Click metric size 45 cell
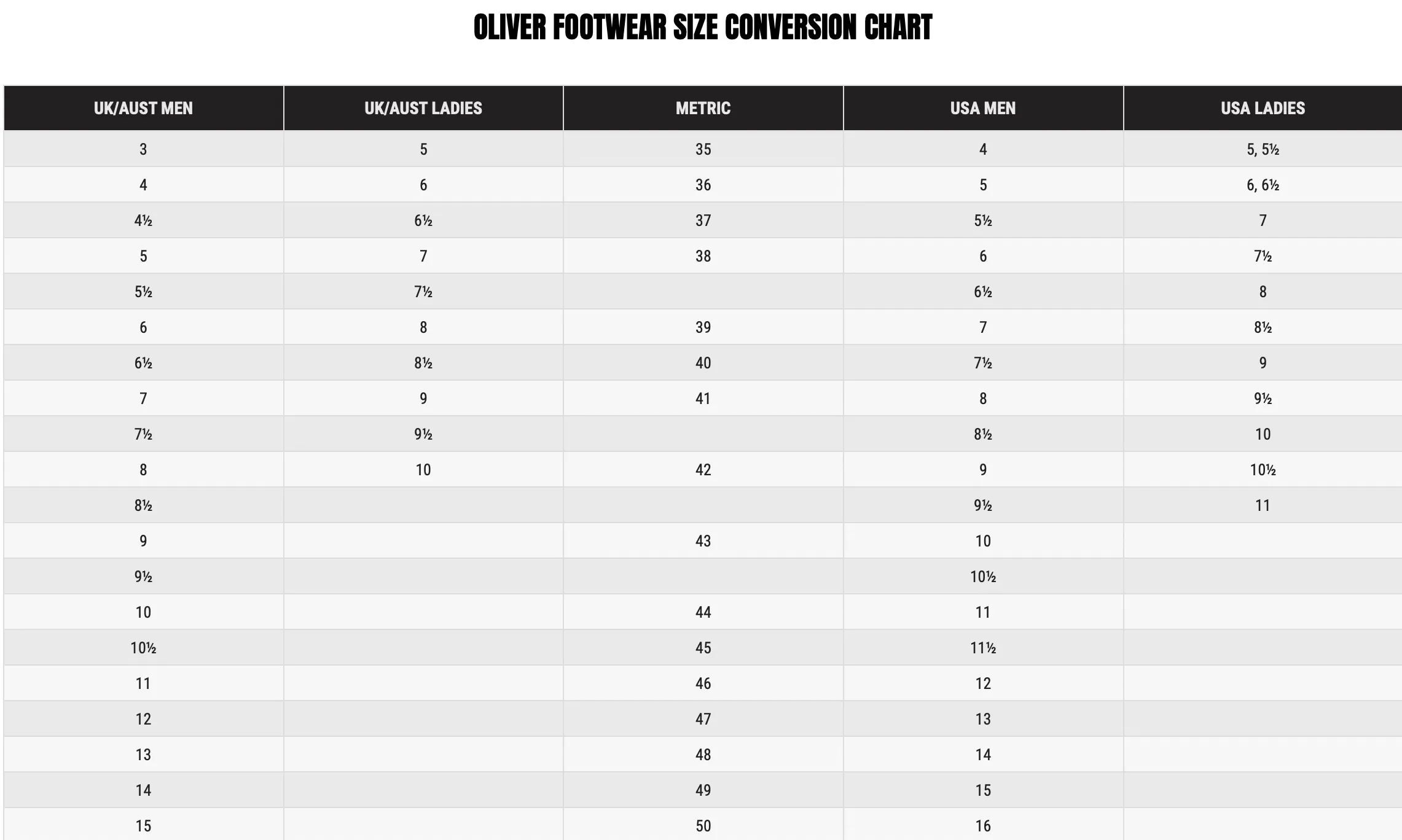Image resolution: width=1402 pixels, height=840 pixels. 703,648
